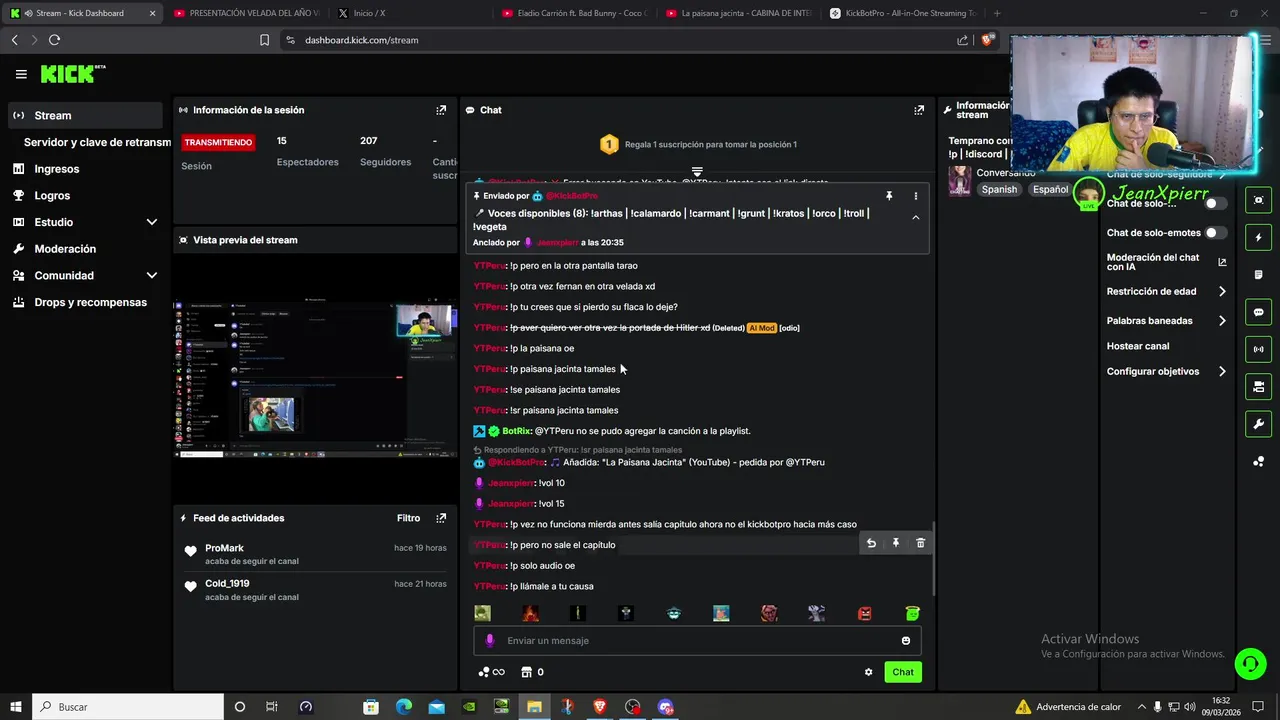Screen dimensions: 1280x720
Task: Click the Kick logo
Action: point(72,74)
